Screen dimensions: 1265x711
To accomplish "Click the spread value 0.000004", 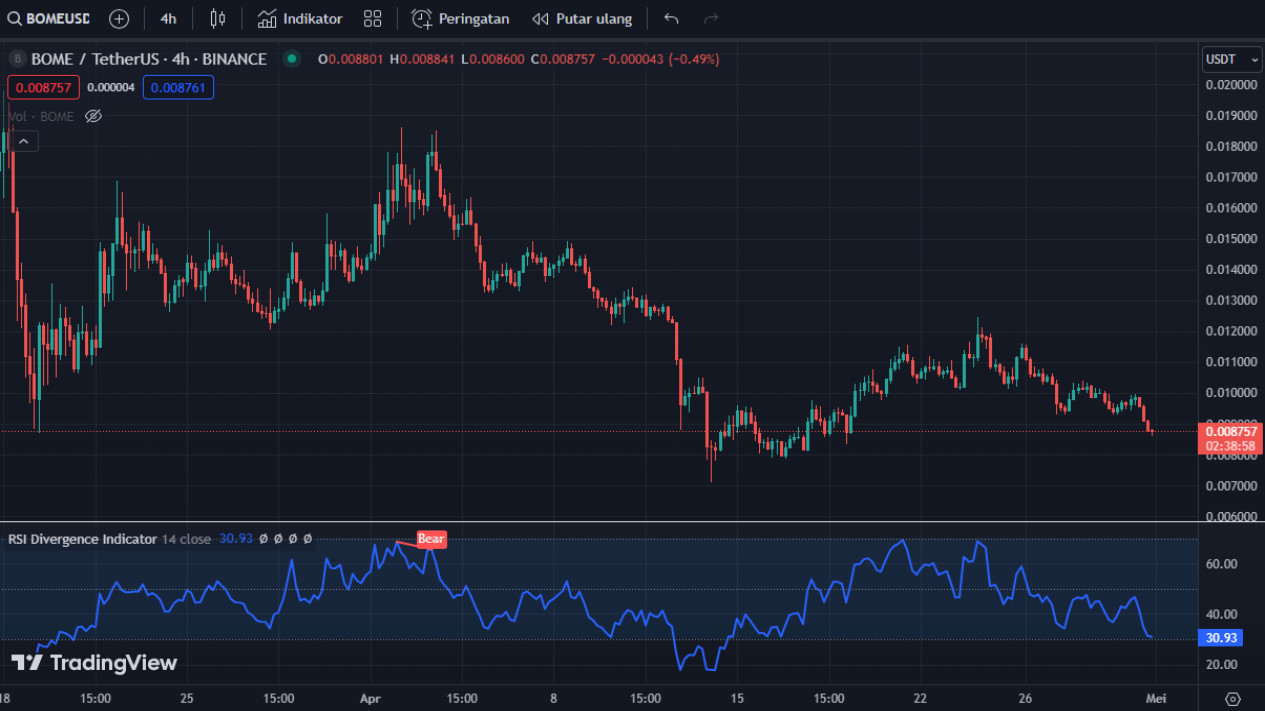I will point(111,88).
